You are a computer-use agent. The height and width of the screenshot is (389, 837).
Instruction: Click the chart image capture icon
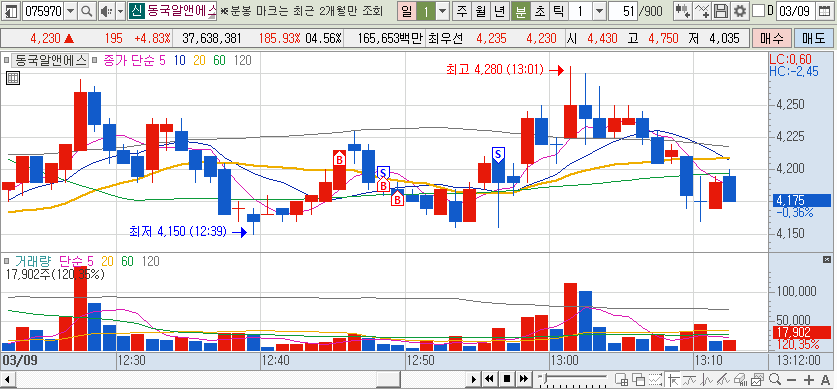[x=757, y=379]
